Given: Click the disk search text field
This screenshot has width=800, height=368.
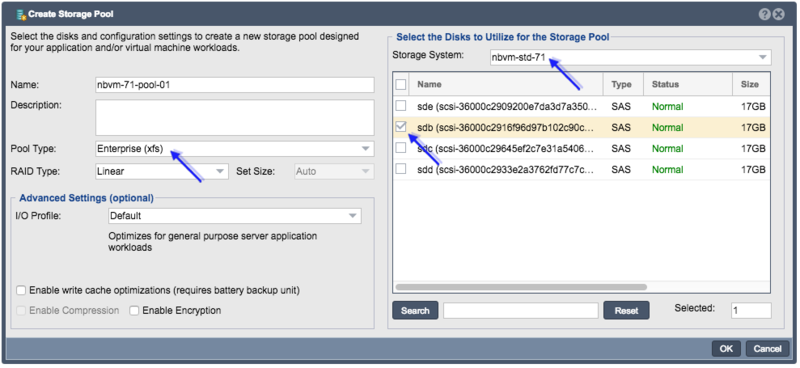Looking at the screenshot, I should coord(520,310).
